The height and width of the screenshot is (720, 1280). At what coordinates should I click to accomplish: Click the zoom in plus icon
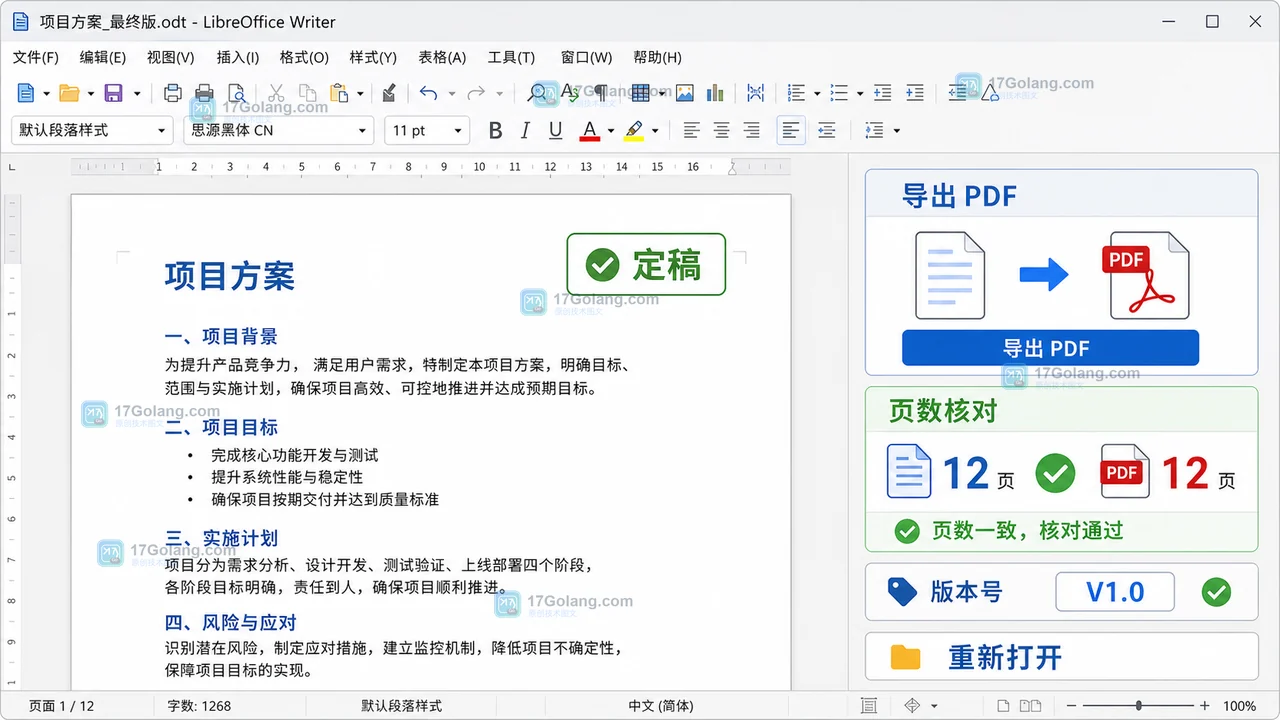[1205, 706]
